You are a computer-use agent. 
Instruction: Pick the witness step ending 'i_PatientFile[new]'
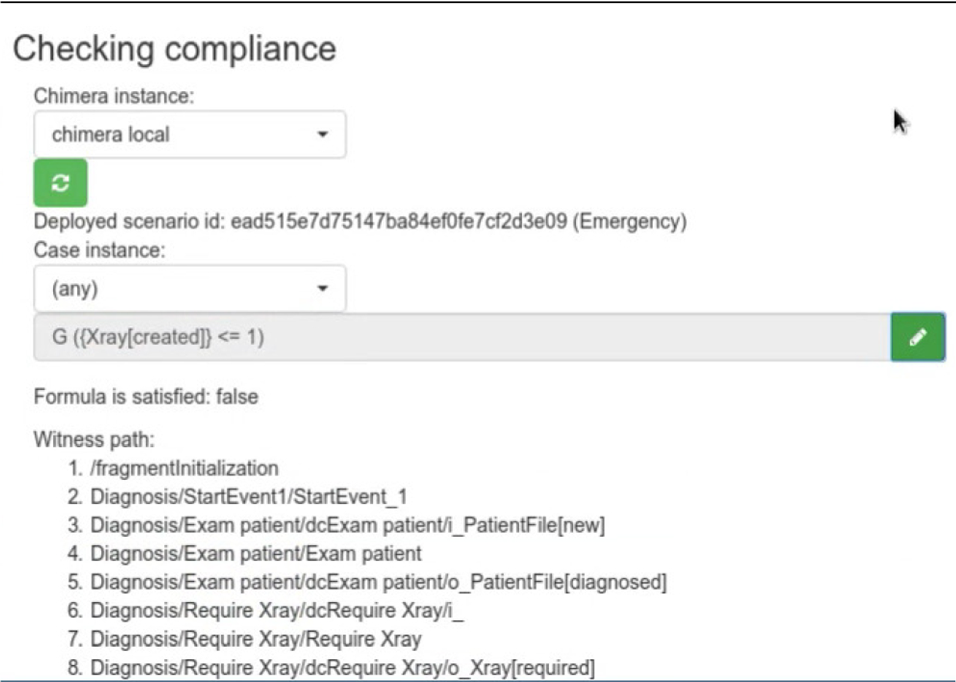pyautogui.click(x=349, y=525)
